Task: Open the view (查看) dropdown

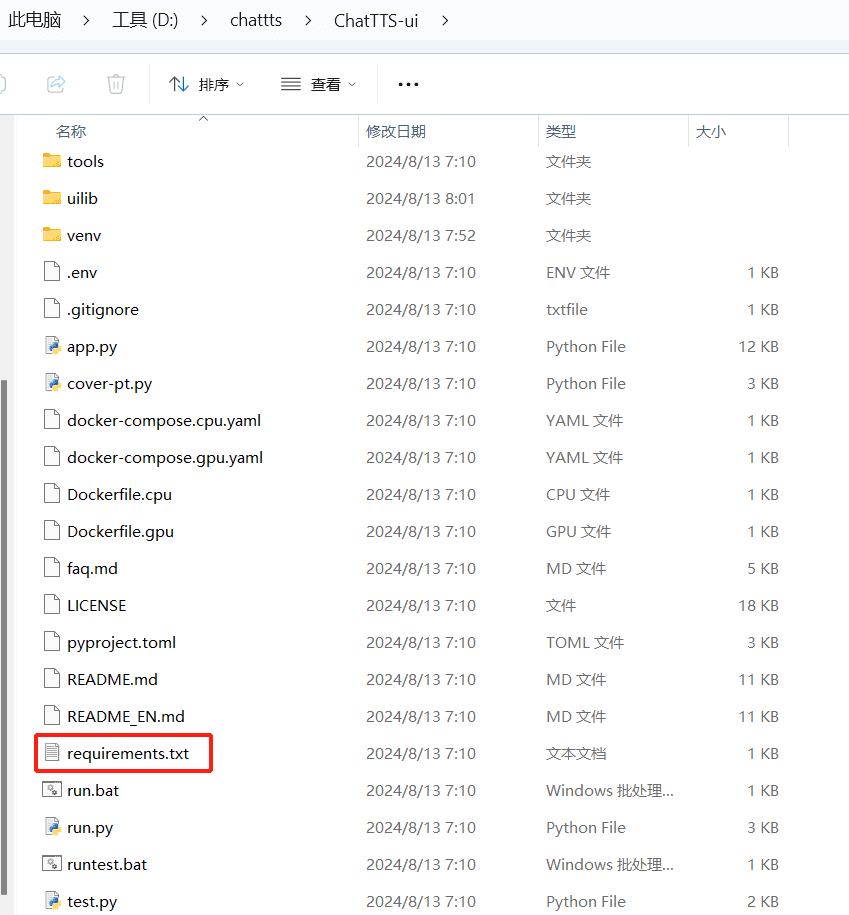Action: pos(318,85)
